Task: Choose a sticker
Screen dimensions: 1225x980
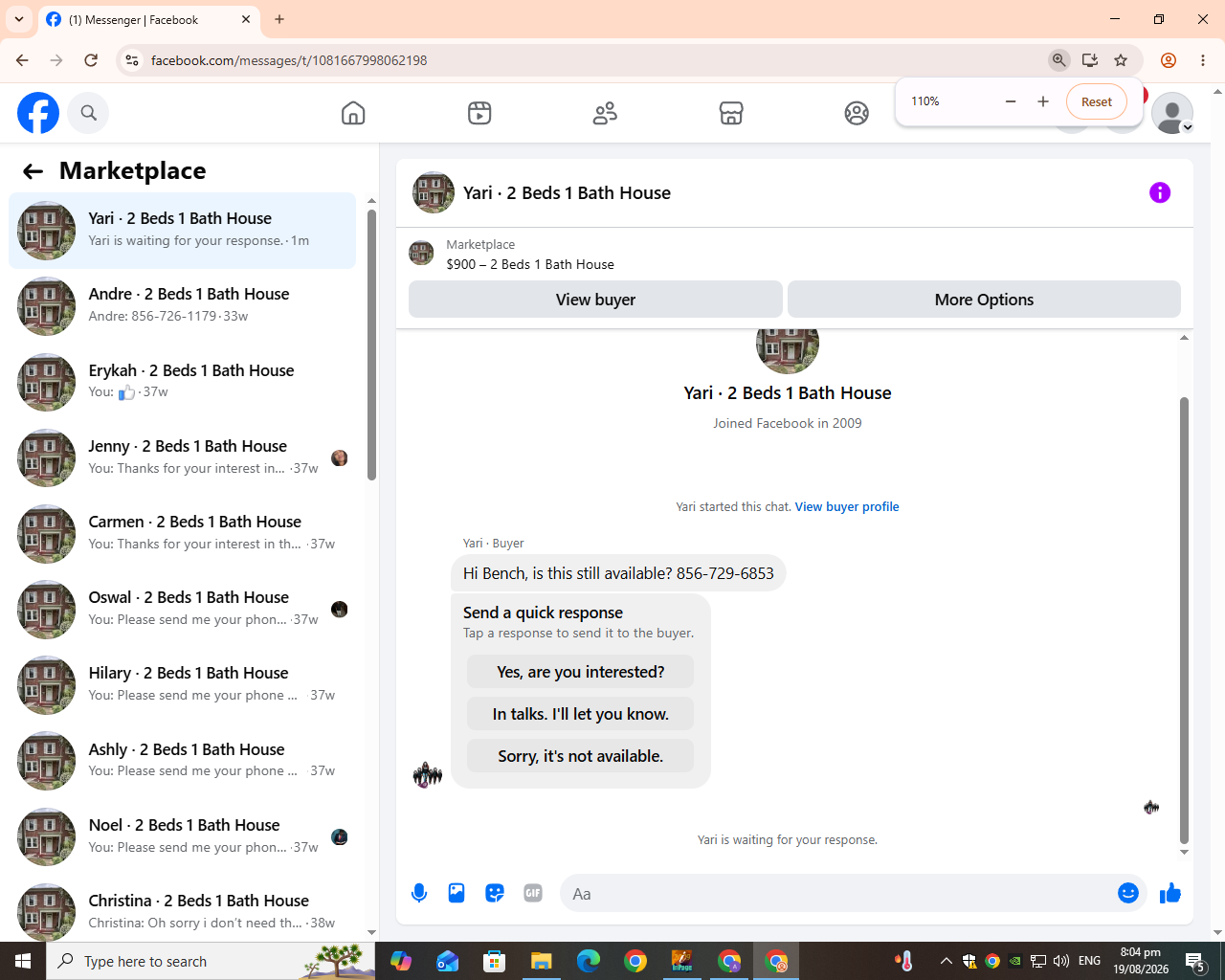Action: tap(495, 893)
